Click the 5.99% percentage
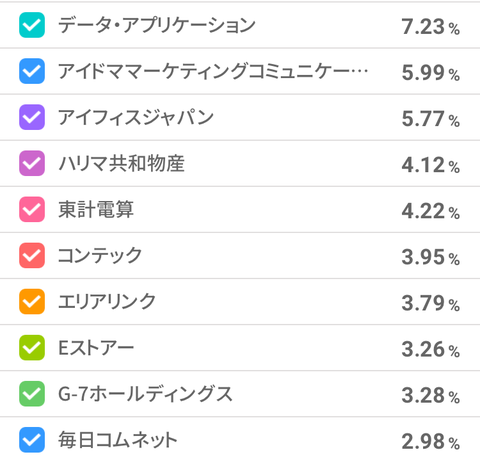The width and height of the screenshot is (480, 459). [431, 73]
